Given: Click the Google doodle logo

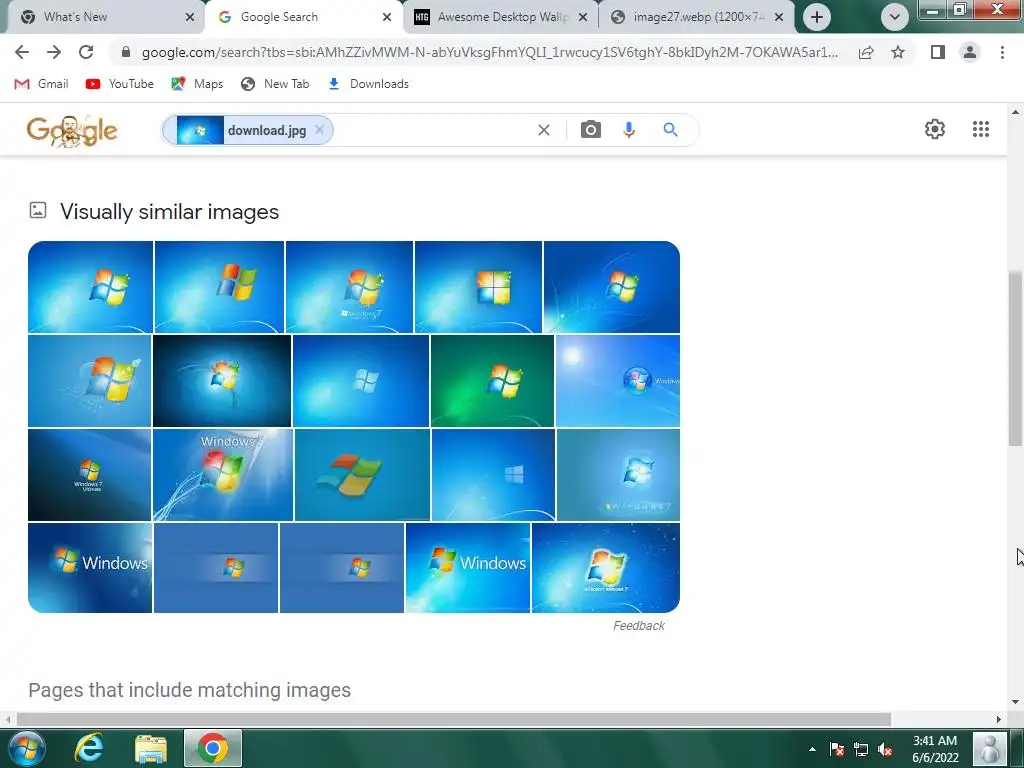Looking at the screenshot, I should click(x=72, y=131).
